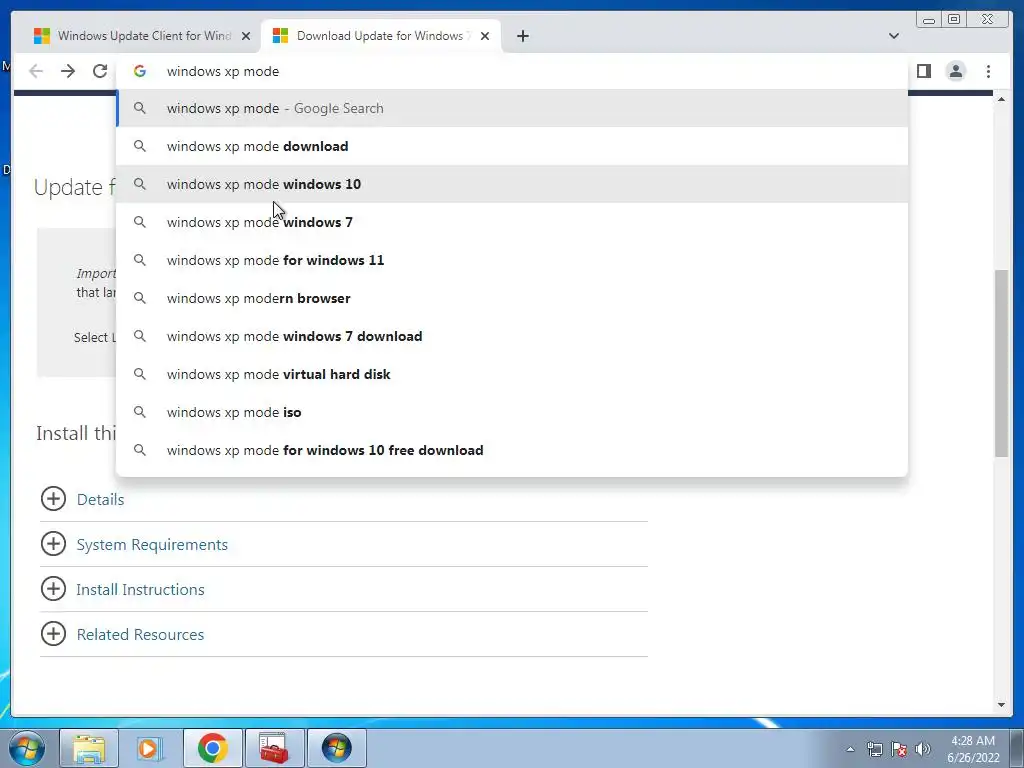The height and width of the screenshot is (768, 1024).
Task: Select suggestion 'windows xp modern browser'
Action: [x=512, y=298]
